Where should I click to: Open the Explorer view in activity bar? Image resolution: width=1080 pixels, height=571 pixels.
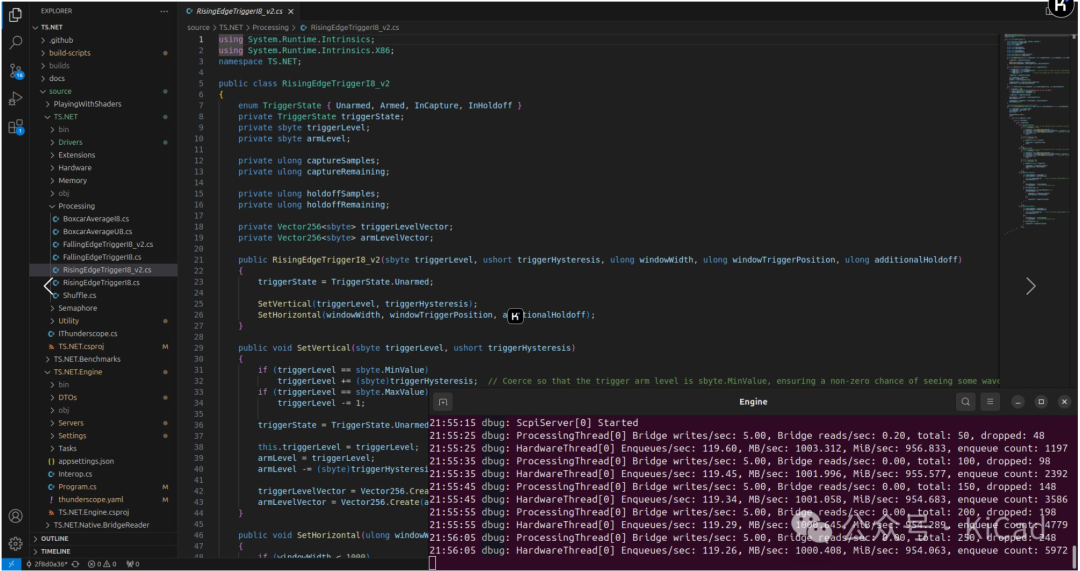coord(15,15)
